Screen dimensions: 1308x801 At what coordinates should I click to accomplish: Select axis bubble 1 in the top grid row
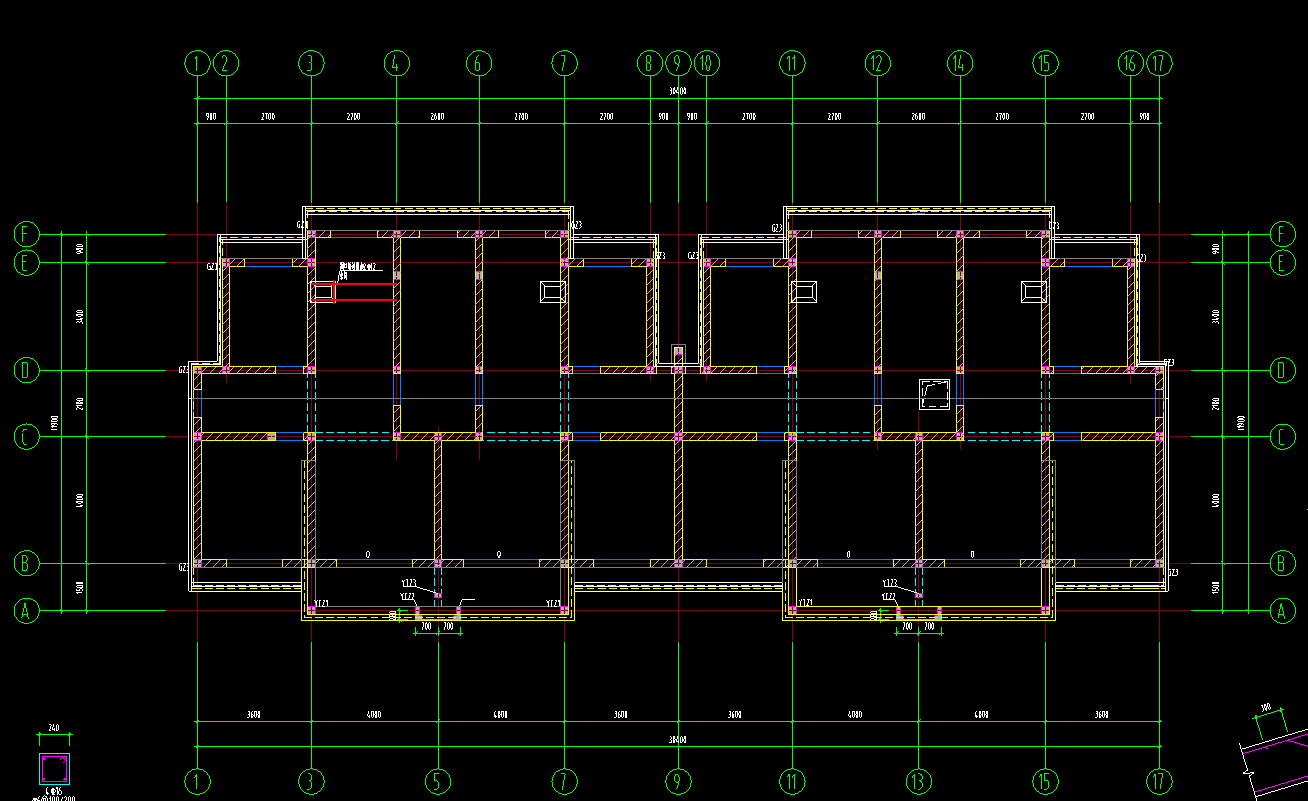pos(197,64)
